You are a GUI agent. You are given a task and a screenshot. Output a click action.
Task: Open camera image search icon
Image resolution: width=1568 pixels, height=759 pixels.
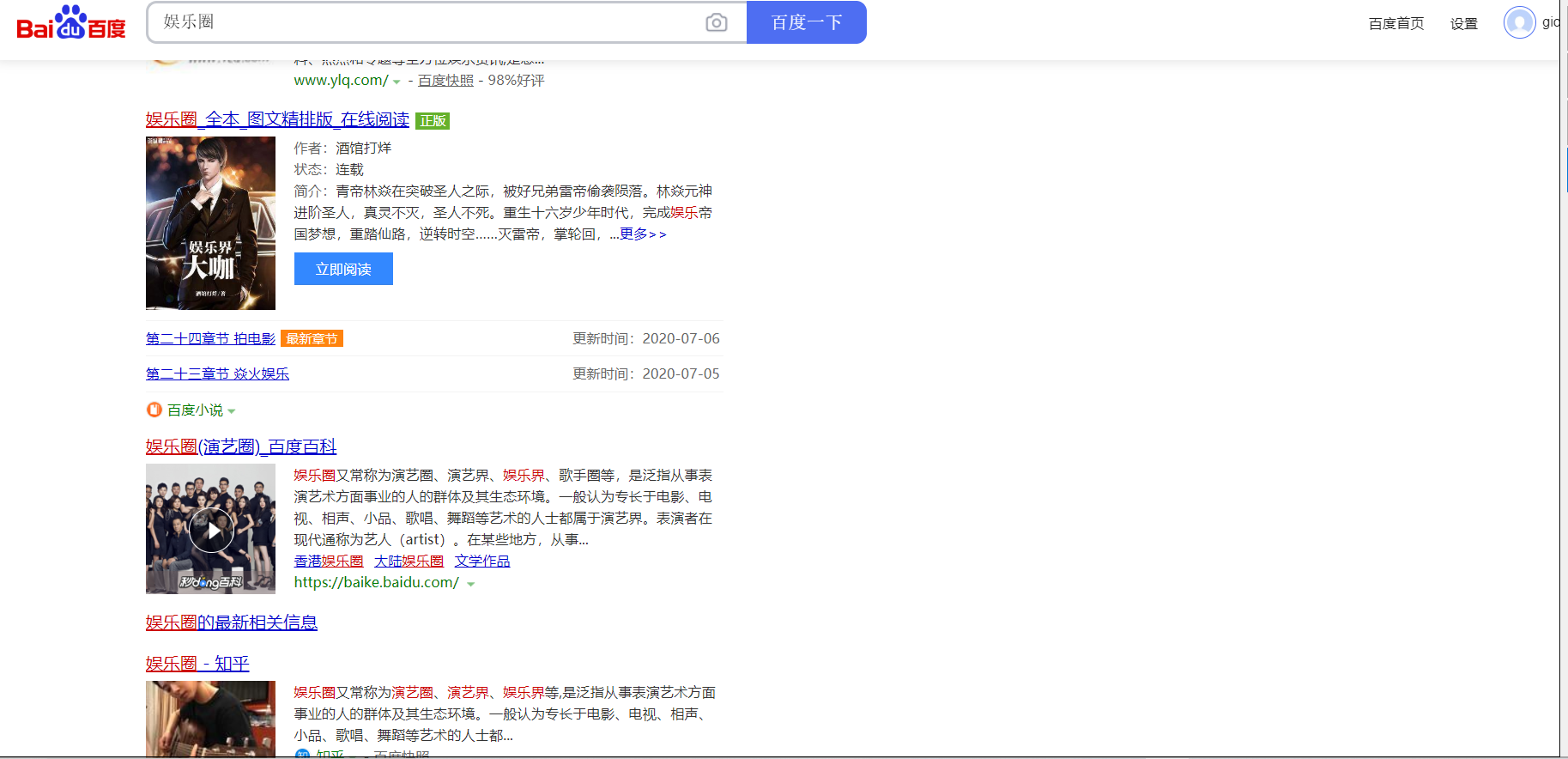(716, 22)
